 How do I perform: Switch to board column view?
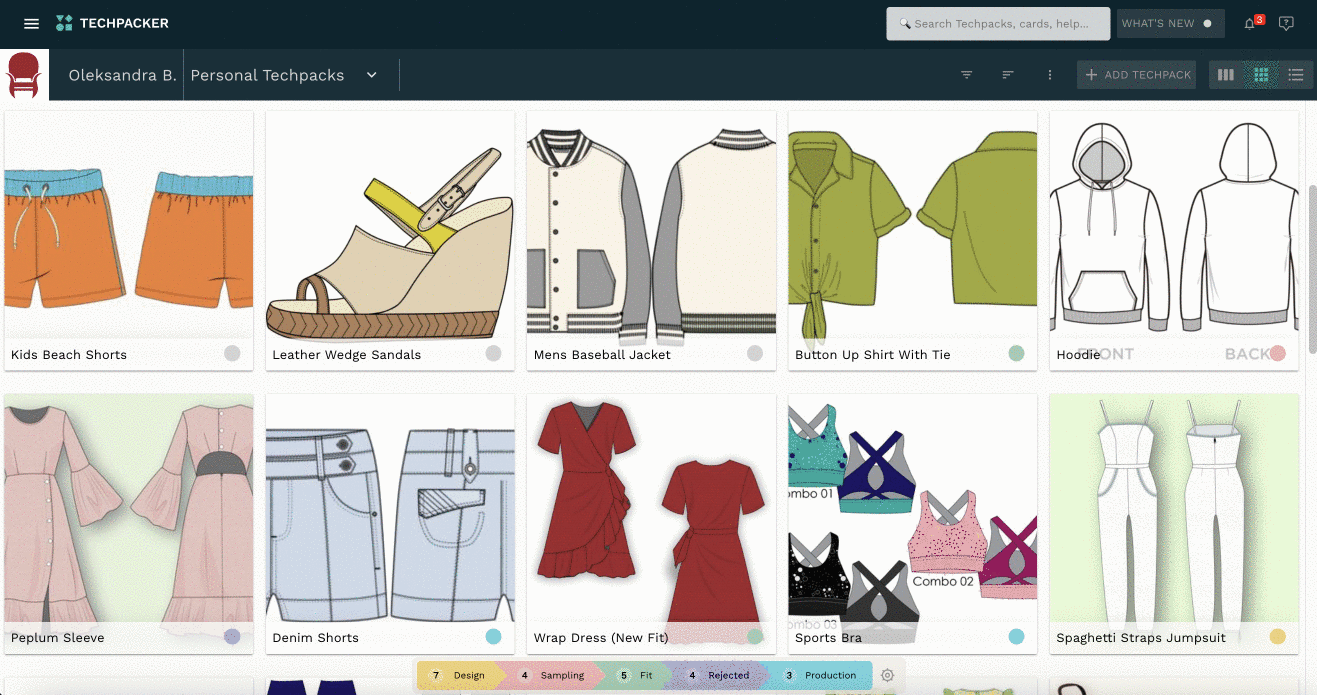pos(1226,75)
